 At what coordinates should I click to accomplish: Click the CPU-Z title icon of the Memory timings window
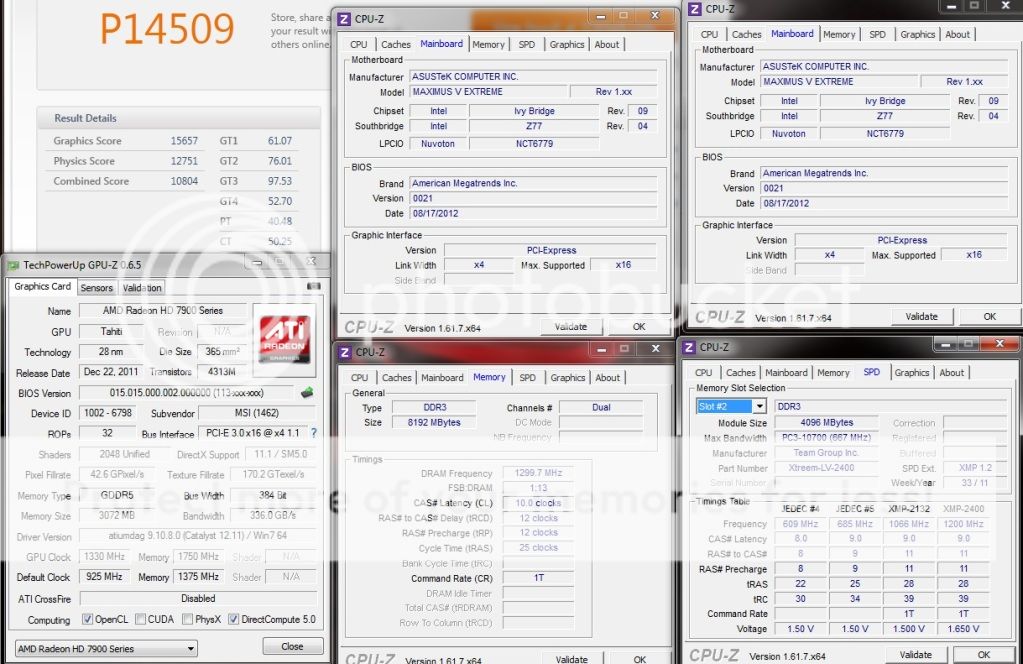[344, 352]
